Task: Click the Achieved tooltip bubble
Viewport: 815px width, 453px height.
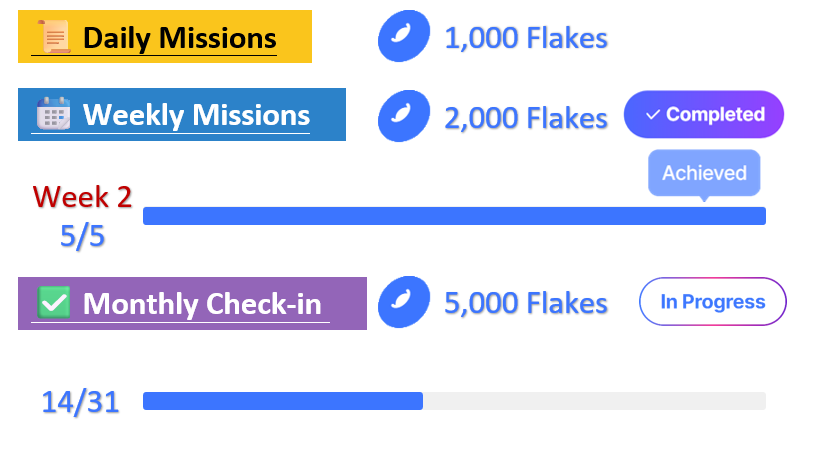Action: (x=704, y=173)
